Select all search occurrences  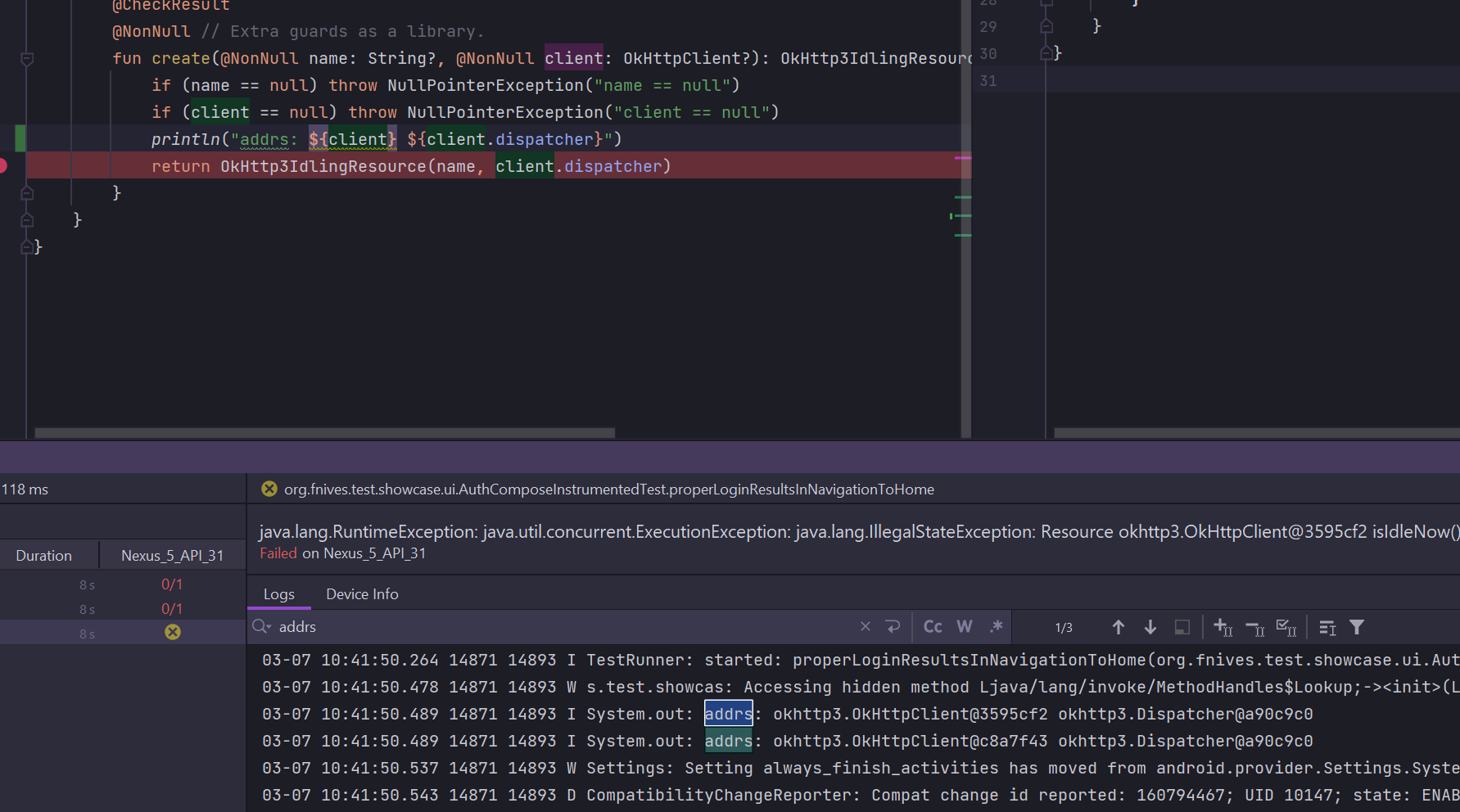click(1286, 627)
